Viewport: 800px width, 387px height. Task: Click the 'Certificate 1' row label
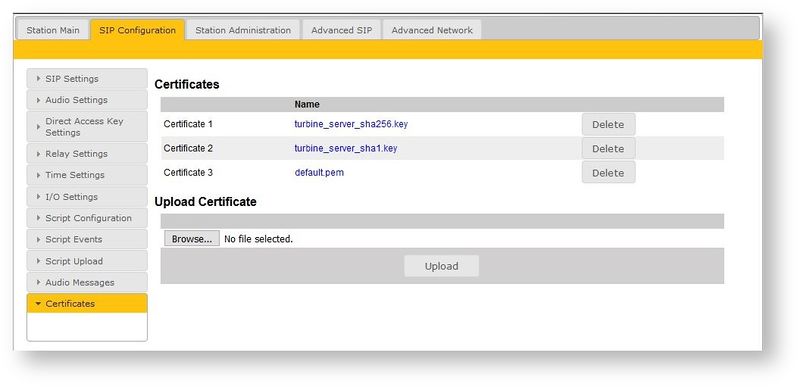[188, 124]
